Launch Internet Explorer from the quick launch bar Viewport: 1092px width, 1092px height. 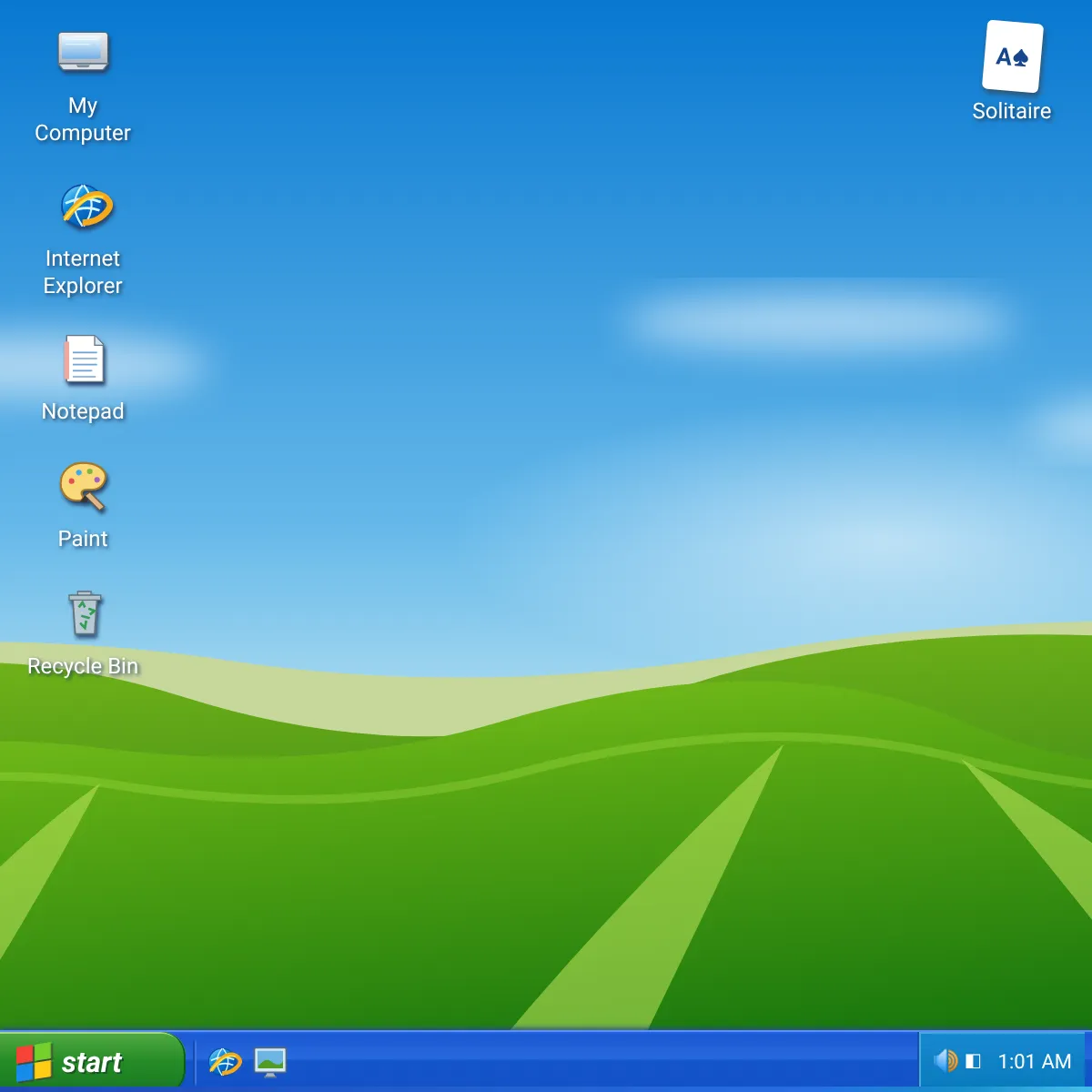[x=225, y=1061]
